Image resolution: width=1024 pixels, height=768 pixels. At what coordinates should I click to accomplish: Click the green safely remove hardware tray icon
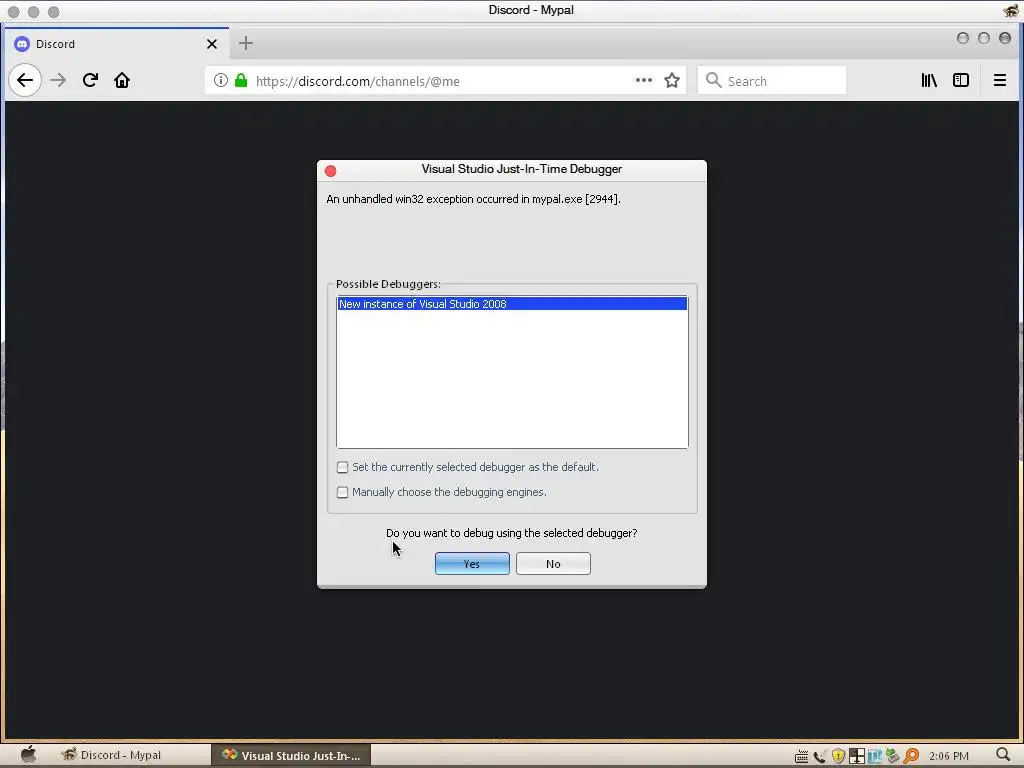pyautogui.click(x=893, y=756)
